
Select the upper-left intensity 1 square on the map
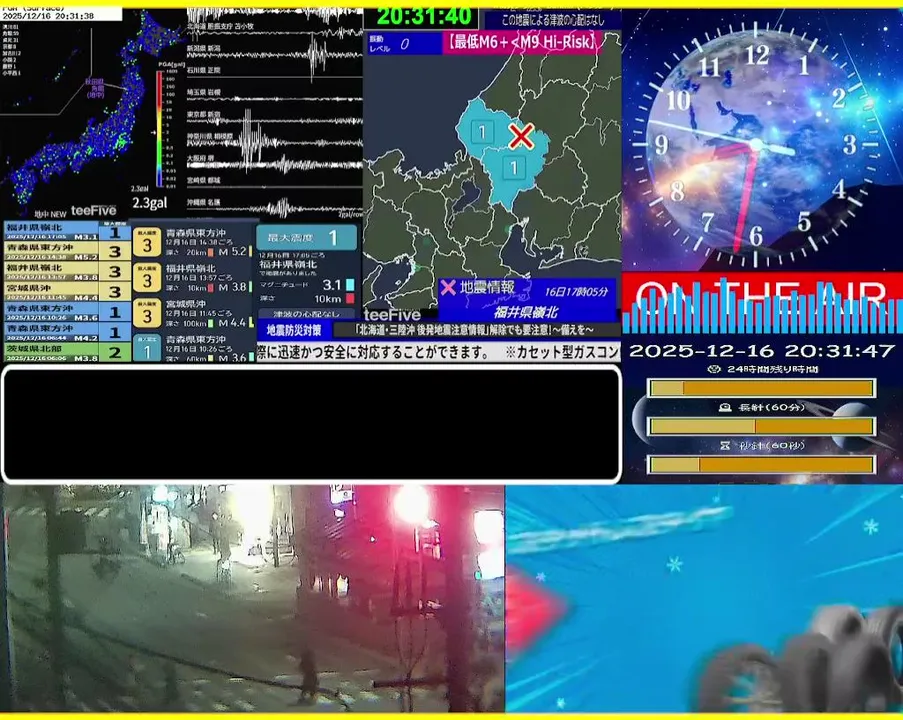(482, 132)
